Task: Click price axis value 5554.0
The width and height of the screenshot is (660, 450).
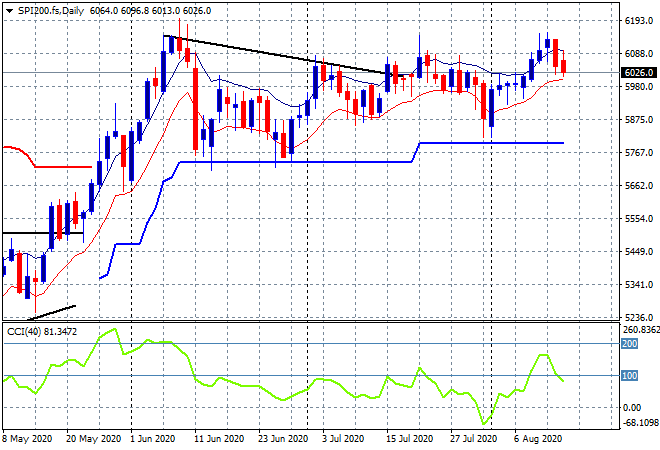Action: (639, 218)
